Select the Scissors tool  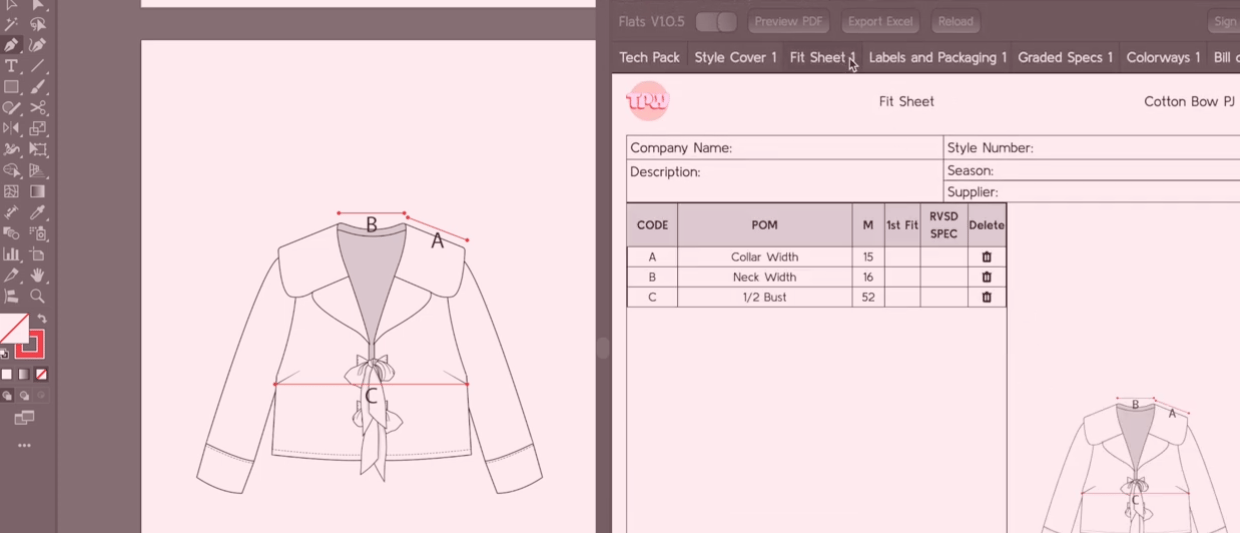[38, 108]
